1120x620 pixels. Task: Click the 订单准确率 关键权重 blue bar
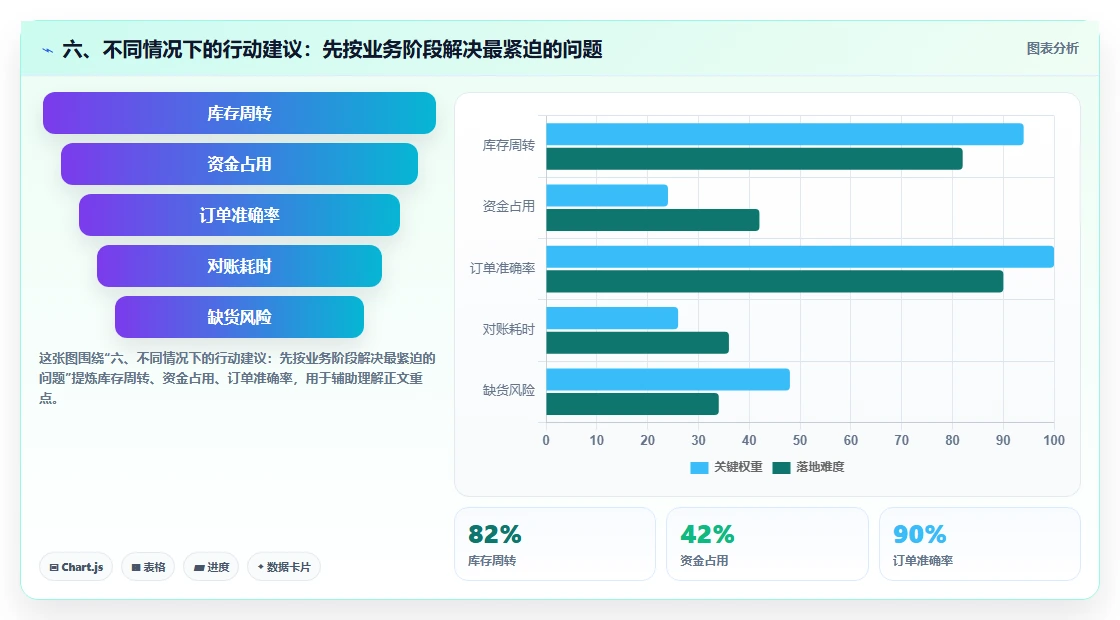coord(800,256)
